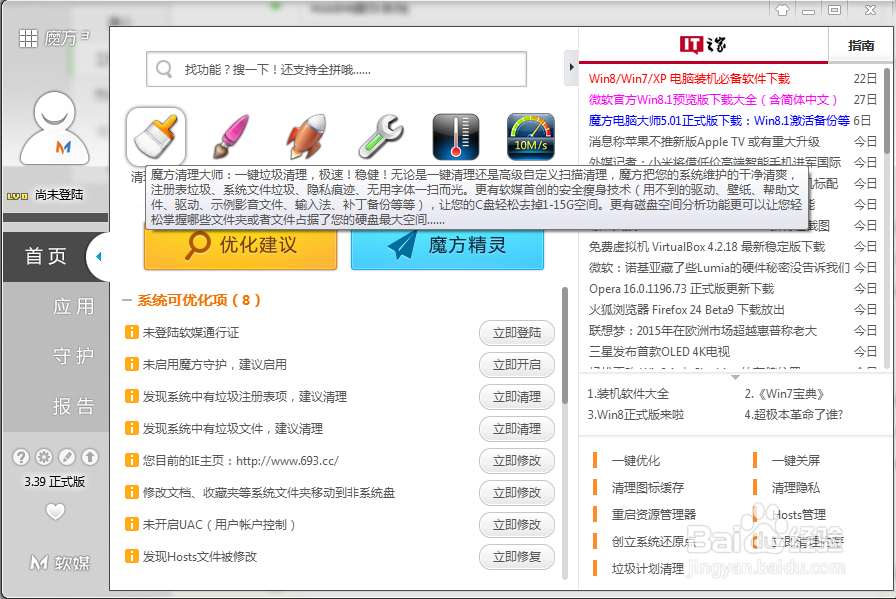Image resolution: width=896 pixels, height=599 pixels.
Task: Open Win8/Win7/XP 电脑装机必备软件下载 link
Action: point(690,79)
